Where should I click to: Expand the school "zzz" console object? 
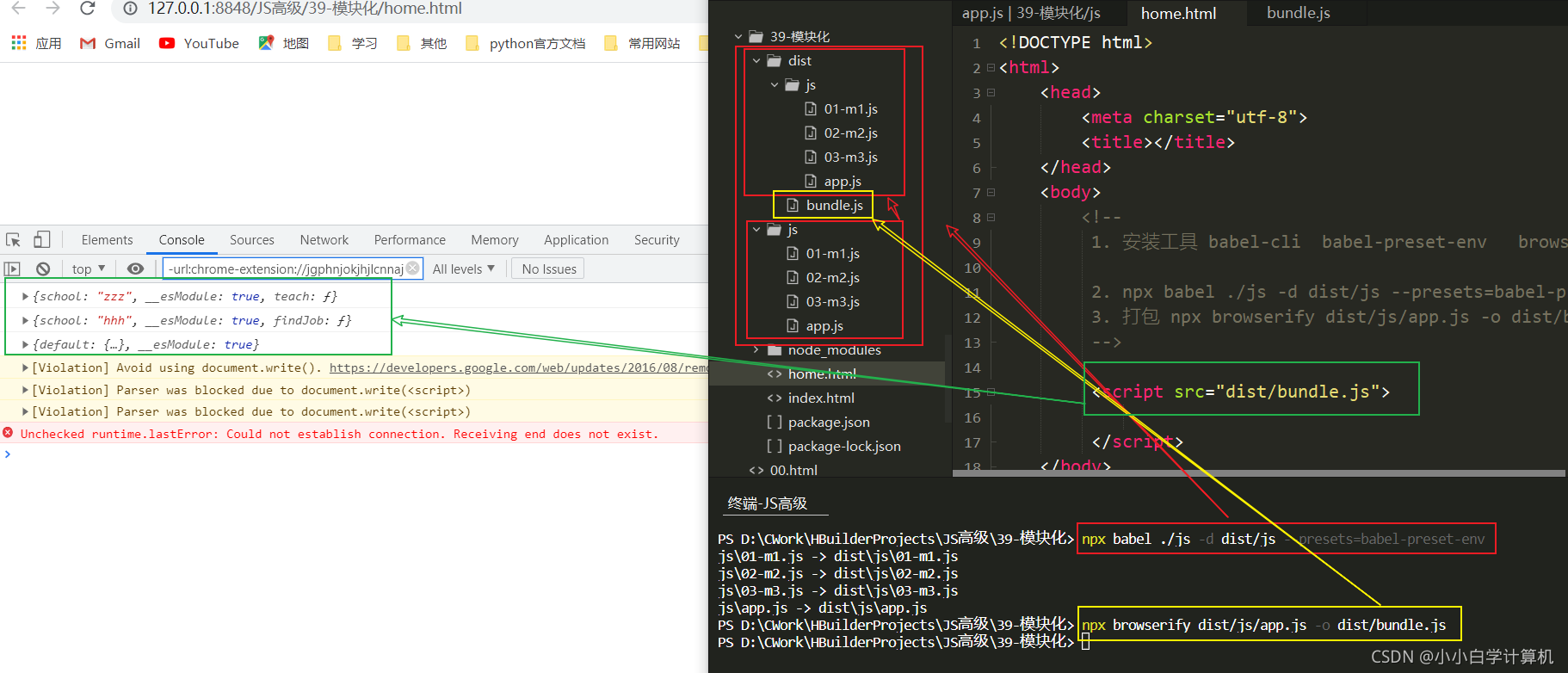click(x=25, y=296)
